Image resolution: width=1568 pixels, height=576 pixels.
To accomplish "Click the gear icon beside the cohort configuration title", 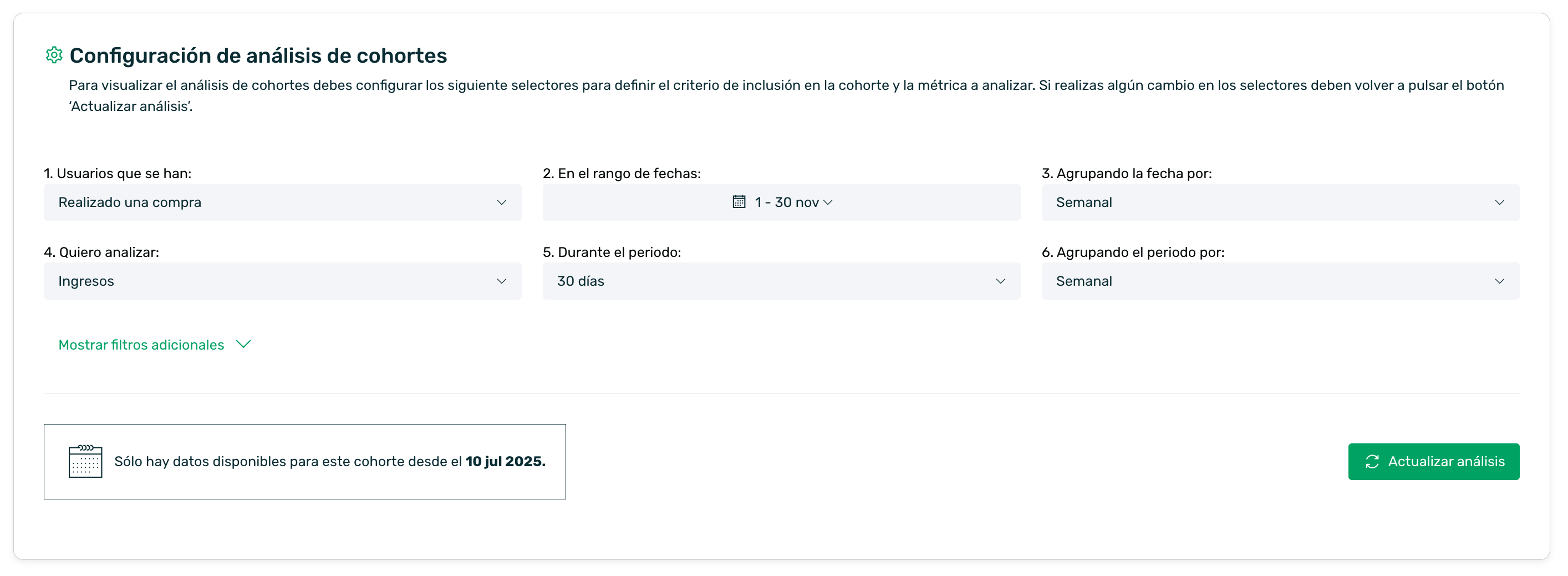I will click(54, 55).
